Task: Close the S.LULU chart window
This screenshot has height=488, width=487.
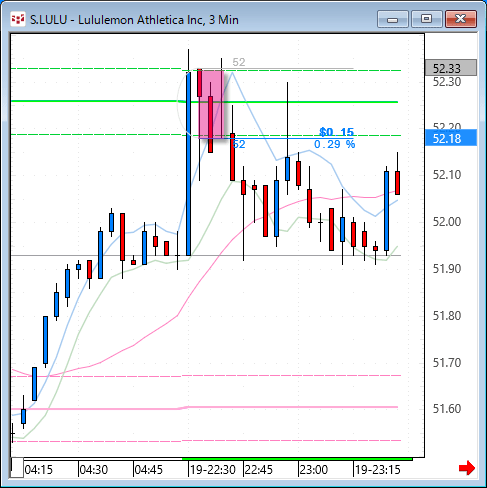Action: [460, 19]
